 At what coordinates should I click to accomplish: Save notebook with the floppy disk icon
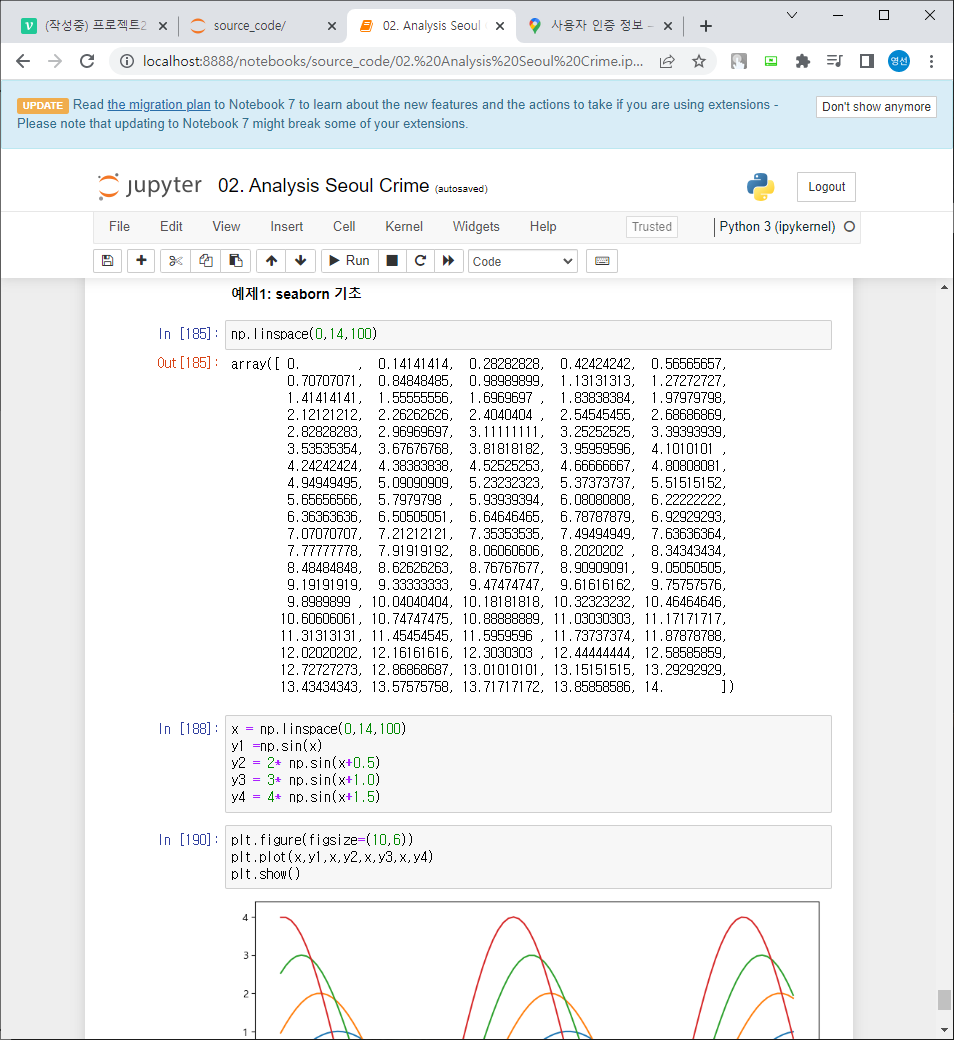(x=107, y=261)
